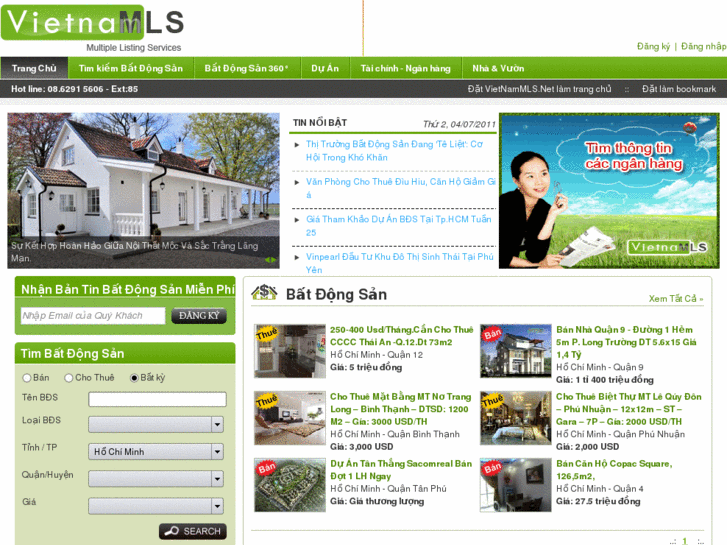Click Thuê badge on Nơ Trang Long listing
Viewport: 727px width, 545px height.
coord(267,400)
